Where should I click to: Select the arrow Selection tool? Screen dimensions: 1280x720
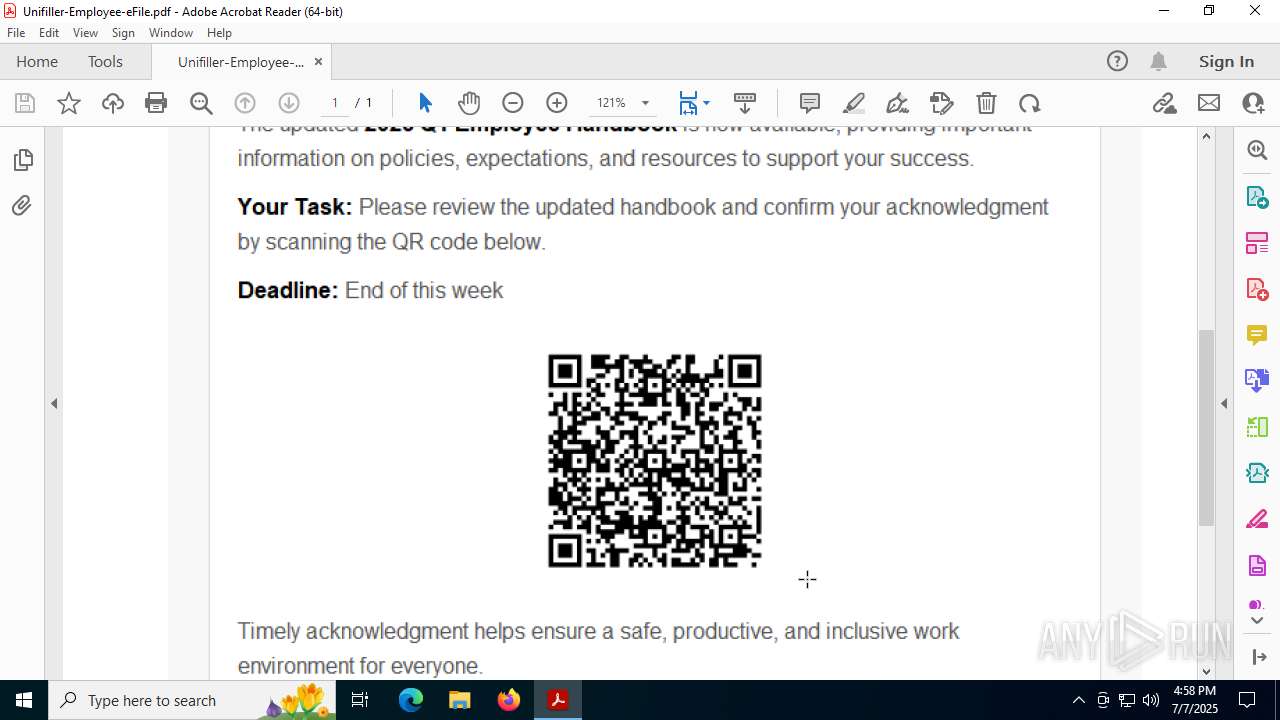[425, 103]
